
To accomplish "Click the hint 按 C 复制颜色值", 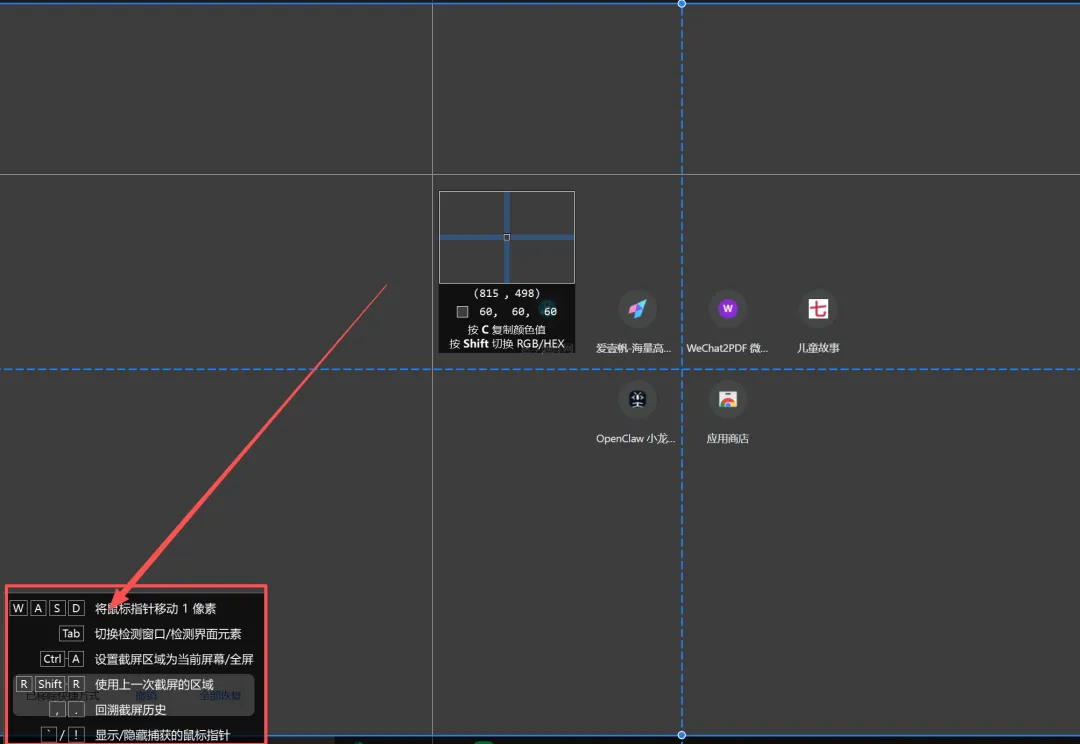I will (x=506, y=329).
